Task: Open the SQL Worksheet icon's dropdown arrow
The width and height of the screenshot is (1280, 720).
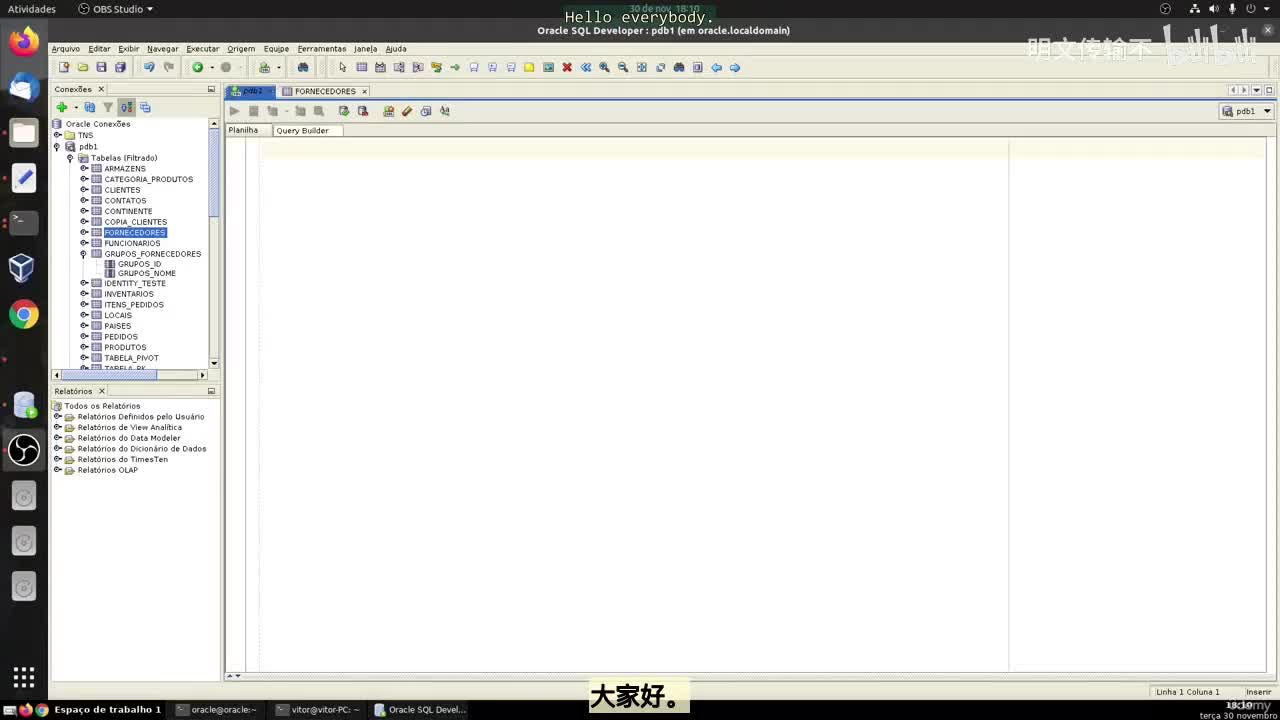Action: pyautogui.click(x=278, y=68)
